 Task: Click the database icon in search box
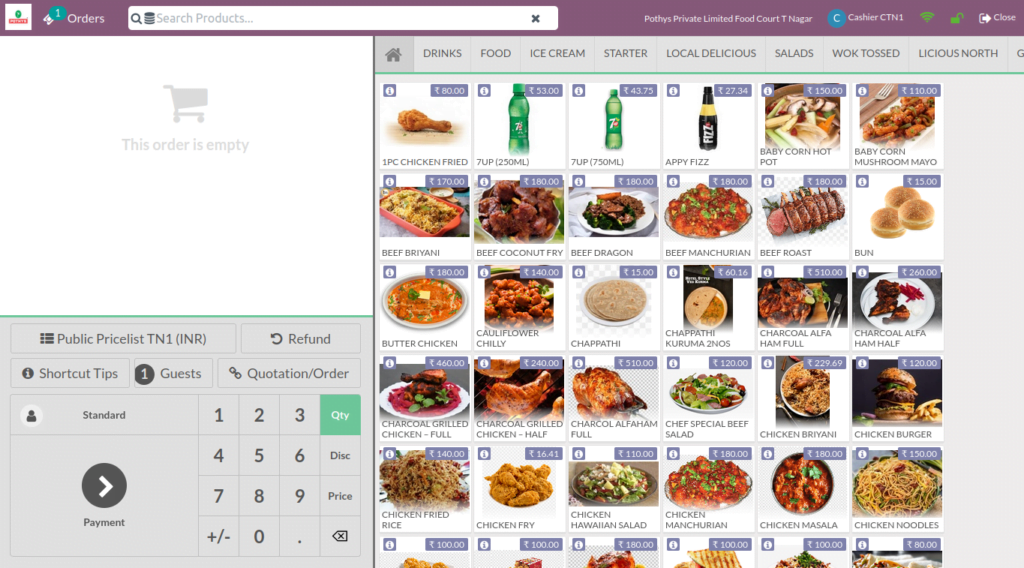point(150,18)
